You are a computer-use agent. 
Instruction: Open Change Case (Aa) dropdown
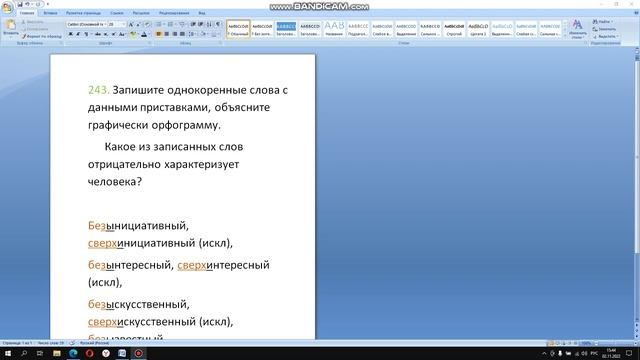click(x=122, y=34)
